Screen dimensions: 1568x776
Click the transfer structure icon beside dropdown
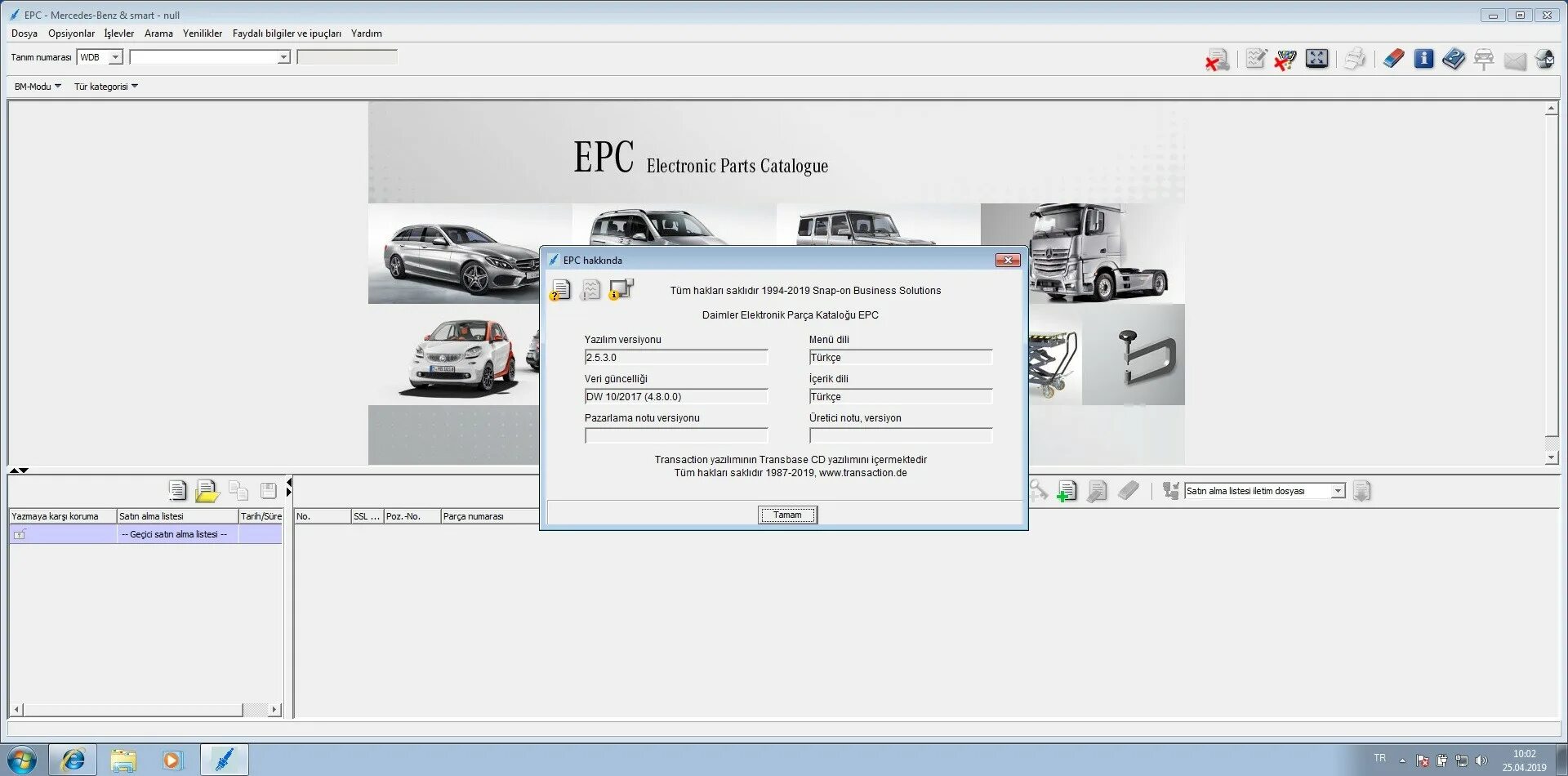click(1170, 491)
